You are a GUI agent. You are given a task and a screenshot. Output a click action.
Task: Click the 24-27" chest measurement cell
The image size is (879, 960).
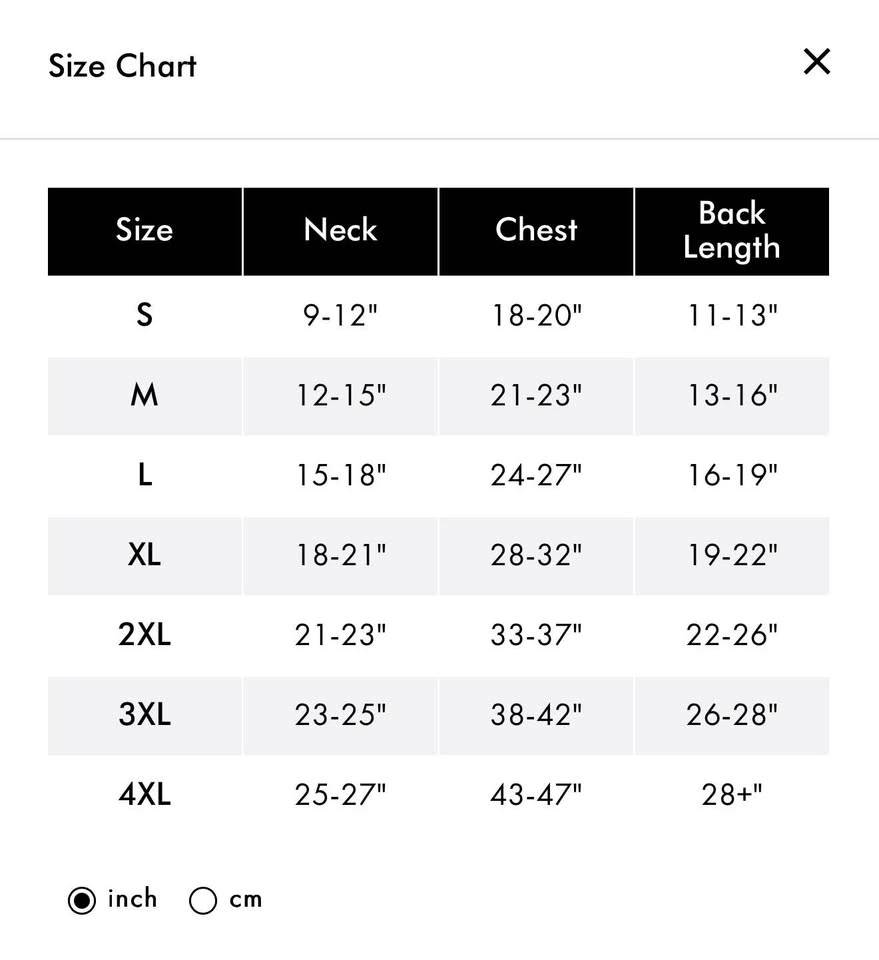pyautogui.click(x=536, y=475)
